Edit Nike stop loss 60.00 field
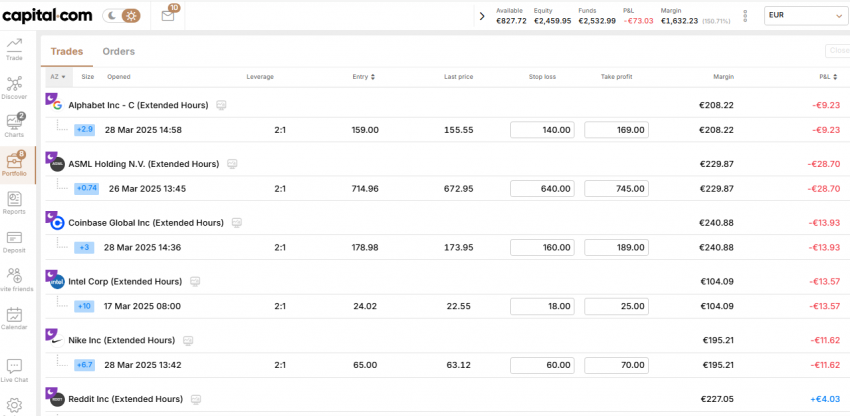The width and height of the screenshot is (850, 416). (x=542, y=365)
